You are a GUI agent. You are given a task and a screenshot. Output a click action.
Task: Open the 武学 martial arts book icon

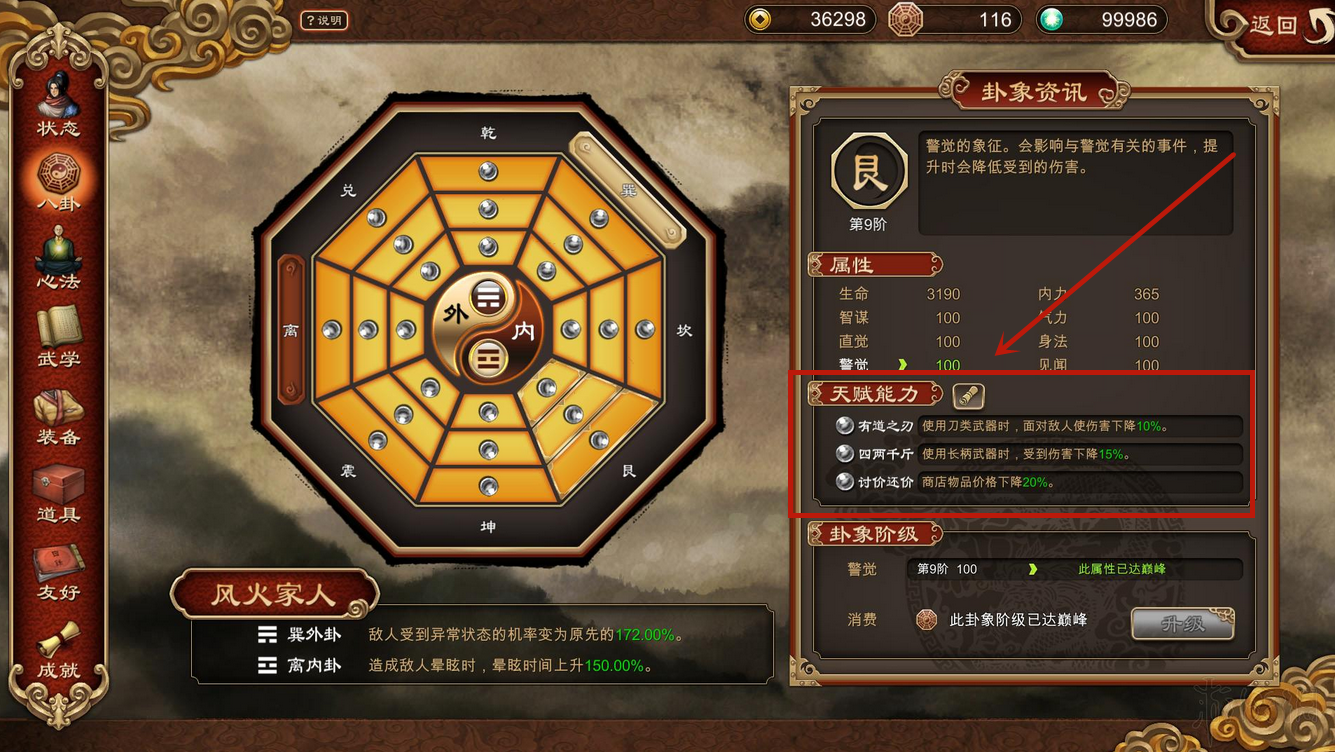pos(58,337)
